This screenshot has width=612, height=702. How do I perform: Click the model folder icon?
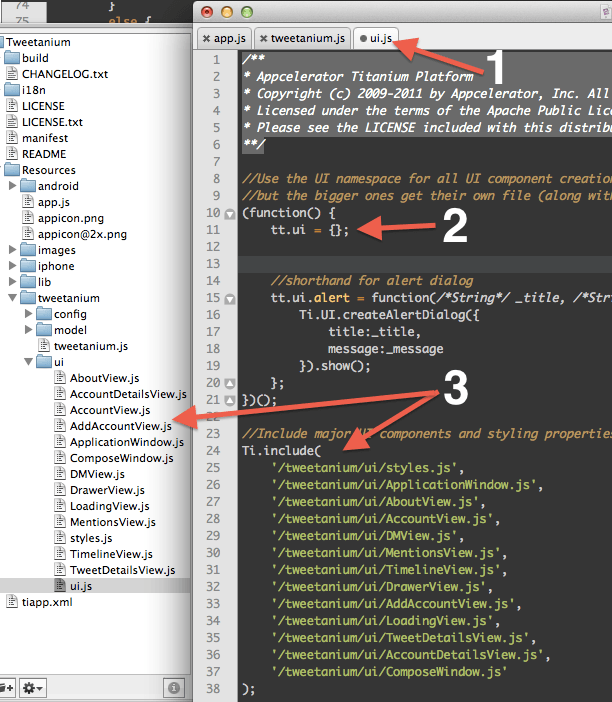[x=44, y=330]
